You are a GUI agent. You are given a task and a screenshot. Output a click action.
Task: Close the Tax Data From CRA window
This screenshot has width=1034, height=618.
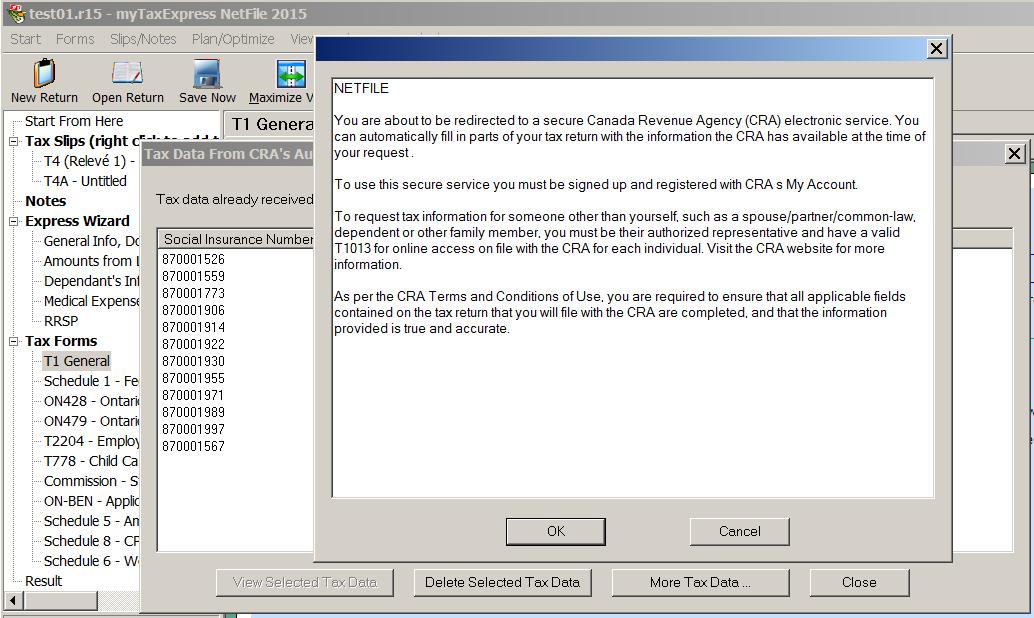pos(1014,154)
